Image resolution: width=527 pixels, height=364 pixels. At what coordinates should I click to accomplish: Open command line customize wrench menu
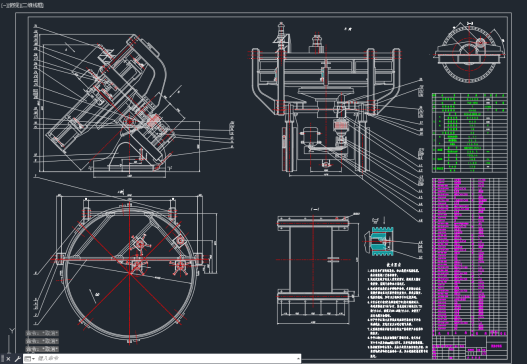[x=17, y=359]
